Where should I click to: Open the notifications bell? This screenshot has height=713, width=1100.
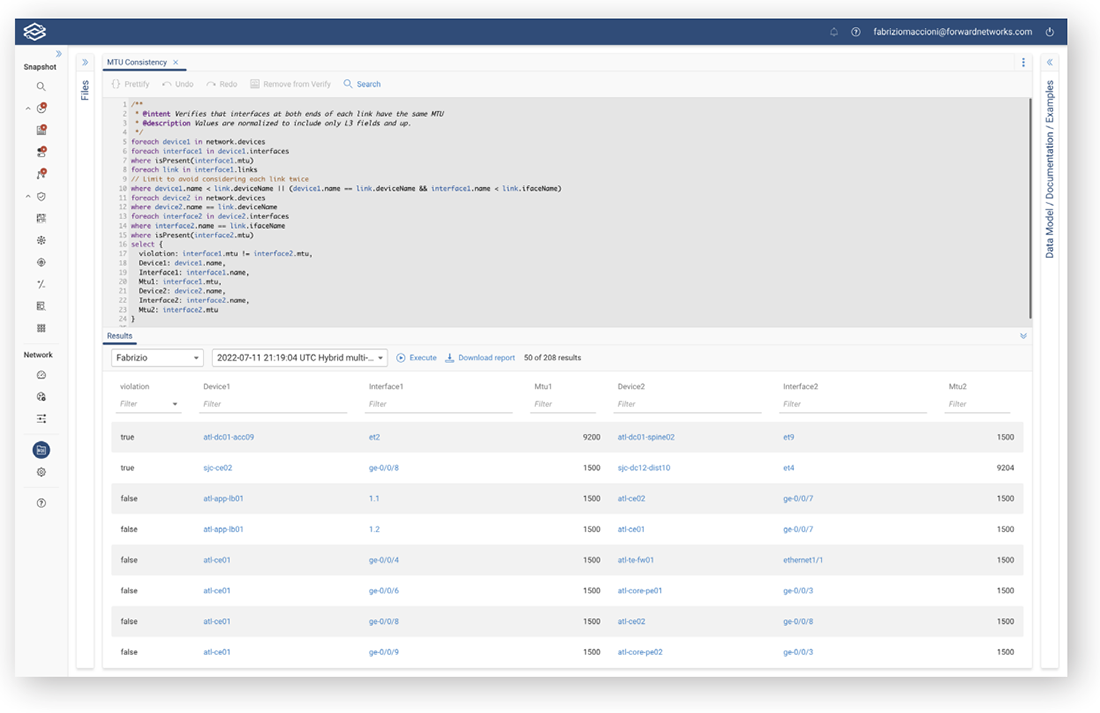point(834,32)
